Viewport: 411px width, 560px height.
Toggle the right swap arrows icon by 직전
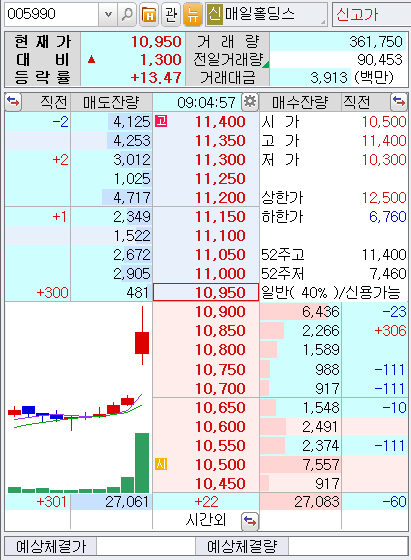pyautogui.click(x=399, y=102)
